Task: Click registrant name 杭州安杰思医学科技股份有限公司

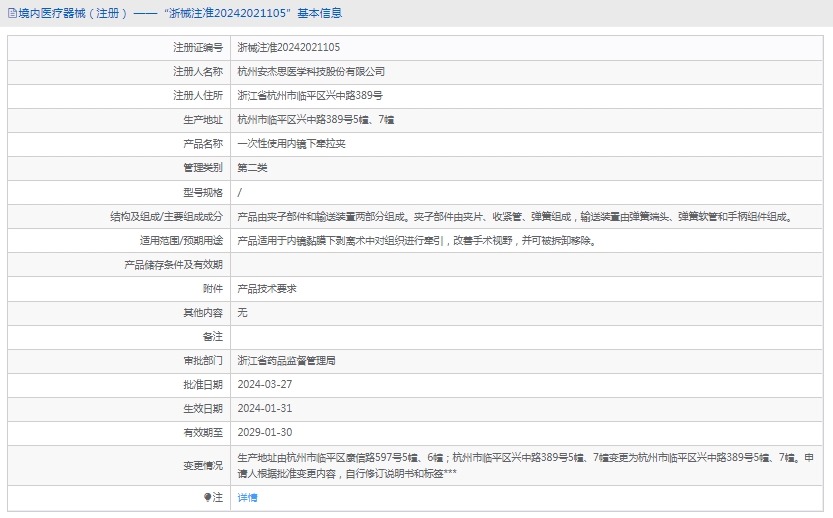Action: click(311, 72)
